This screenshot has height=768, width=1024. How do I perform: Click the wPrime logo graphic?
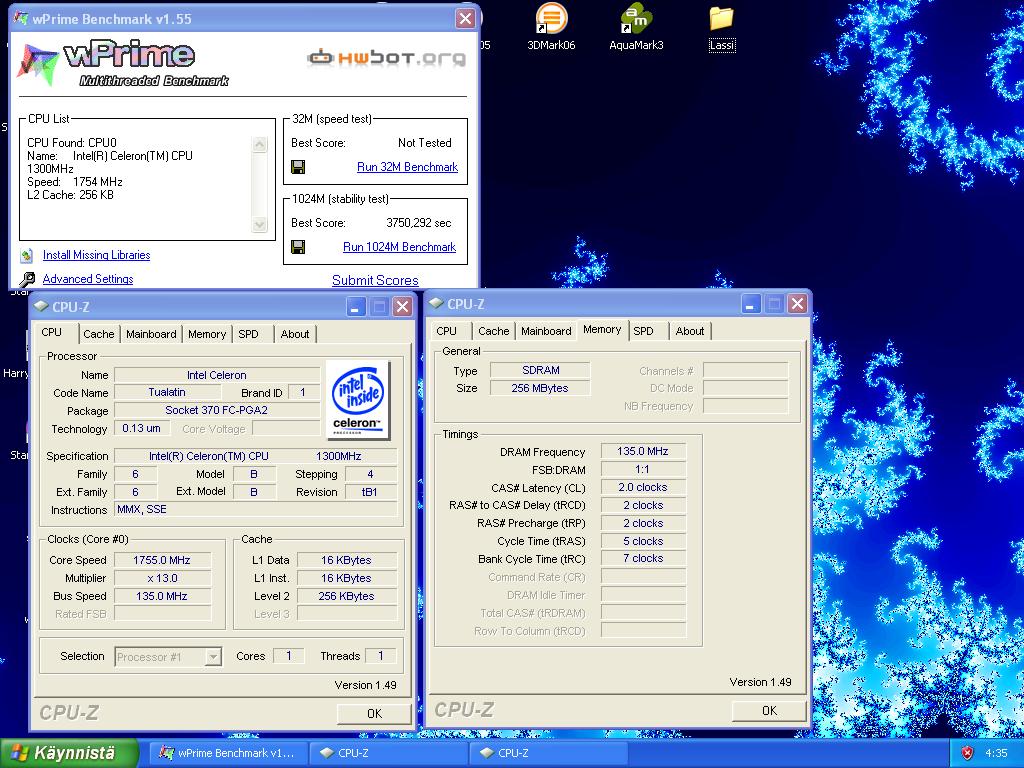[x=124, y=63]
